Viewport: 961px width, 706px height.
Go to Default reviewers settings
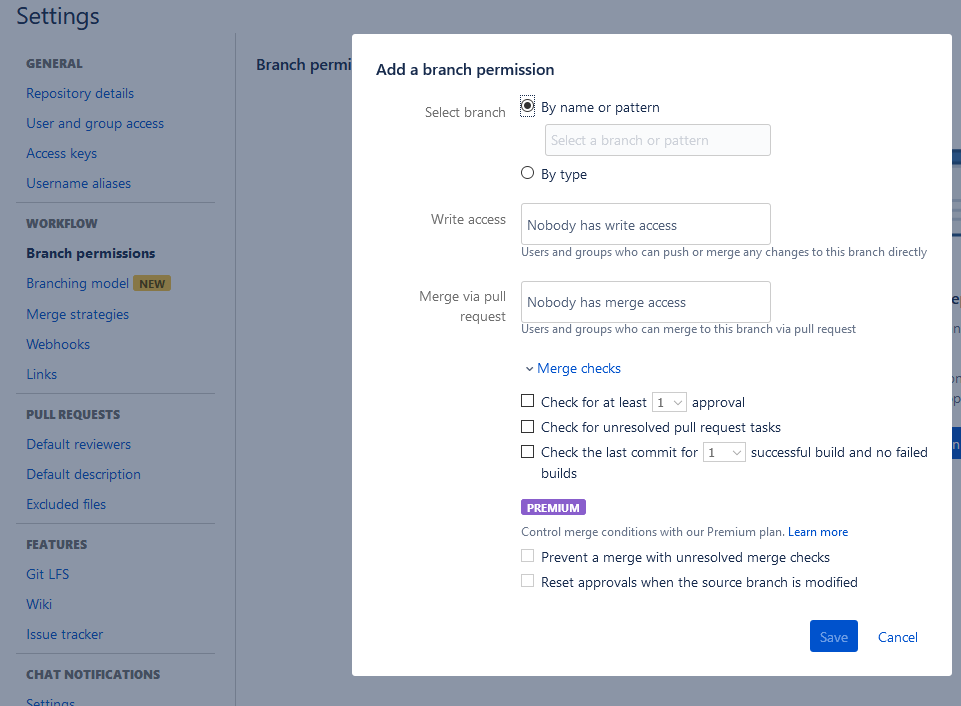click(x=78, y=444)
